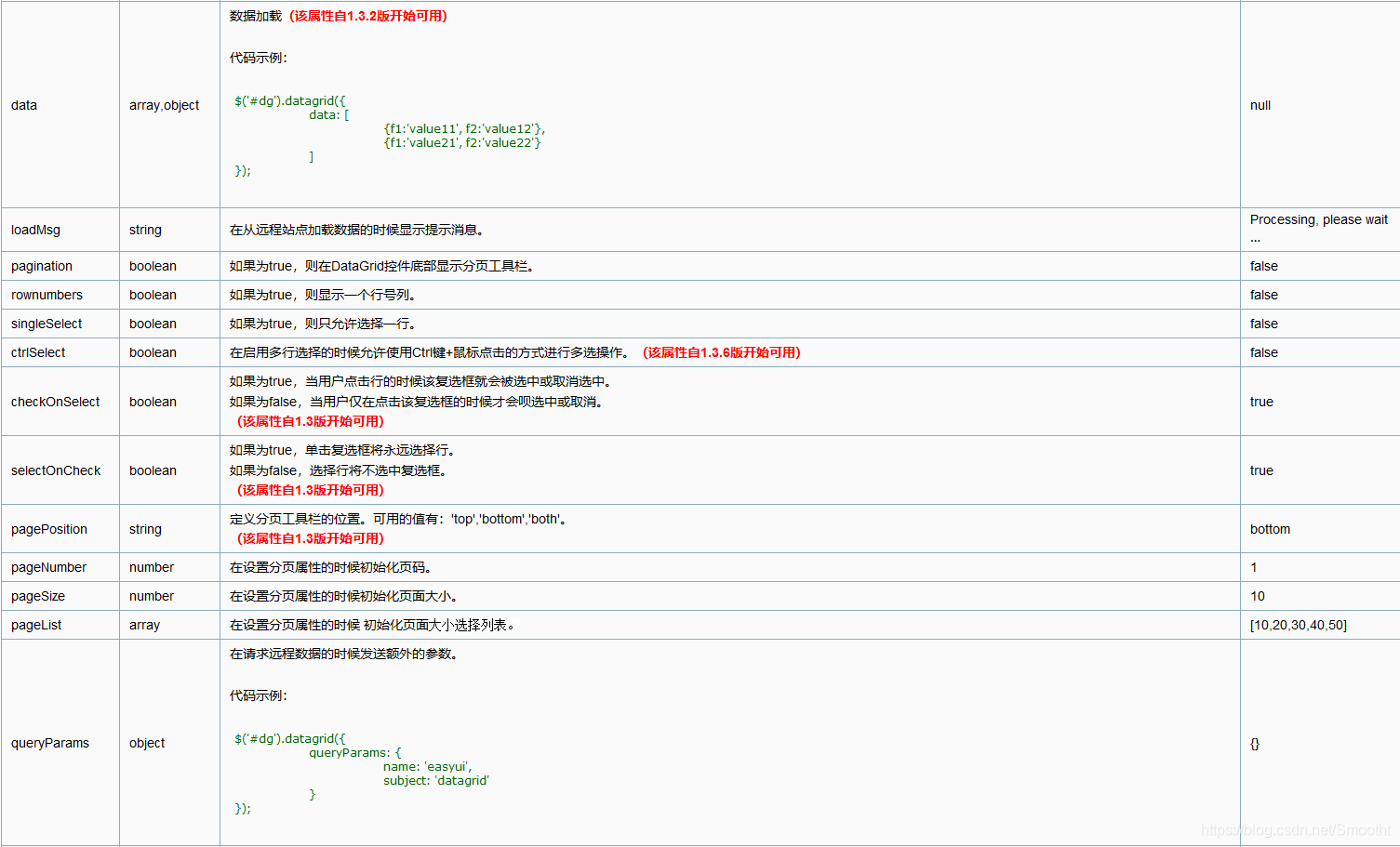Click the red '该属性自1.3.2版开始可用' note
The width and height of the screenshot is (1400, 847).
(368, 16)
